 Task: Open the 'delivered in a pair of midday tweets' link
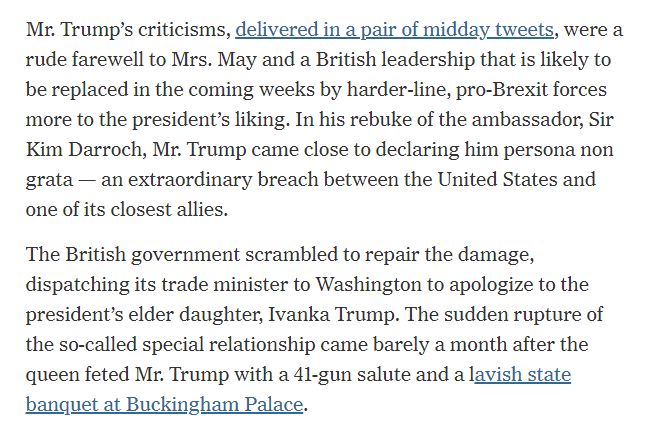click(394, 30)
